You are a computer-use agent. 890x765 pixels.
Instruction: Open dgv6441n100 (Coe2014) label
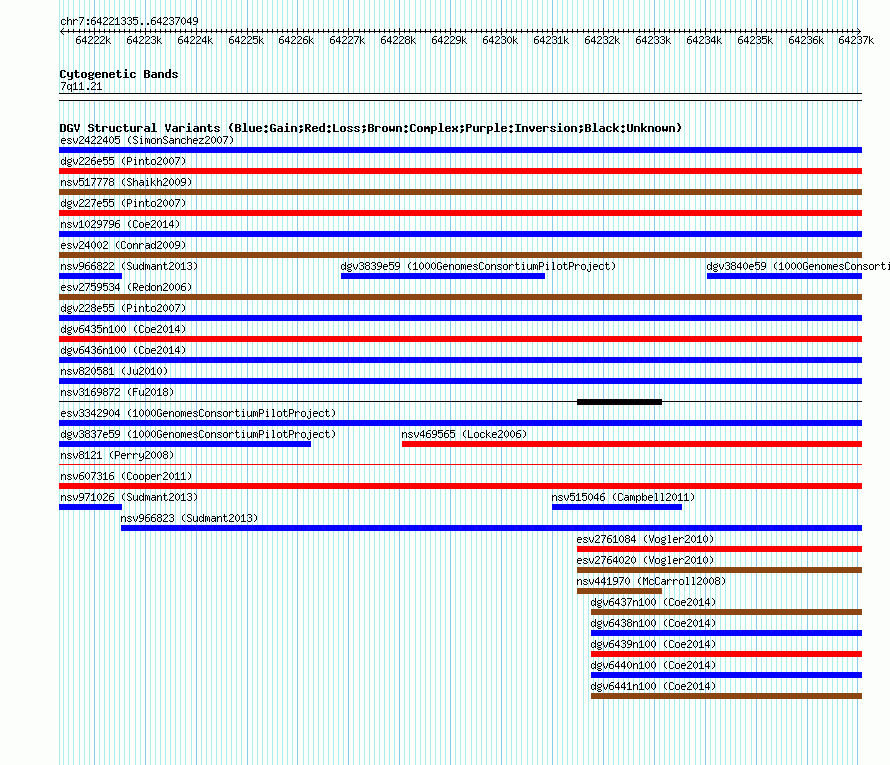[653, 686]
